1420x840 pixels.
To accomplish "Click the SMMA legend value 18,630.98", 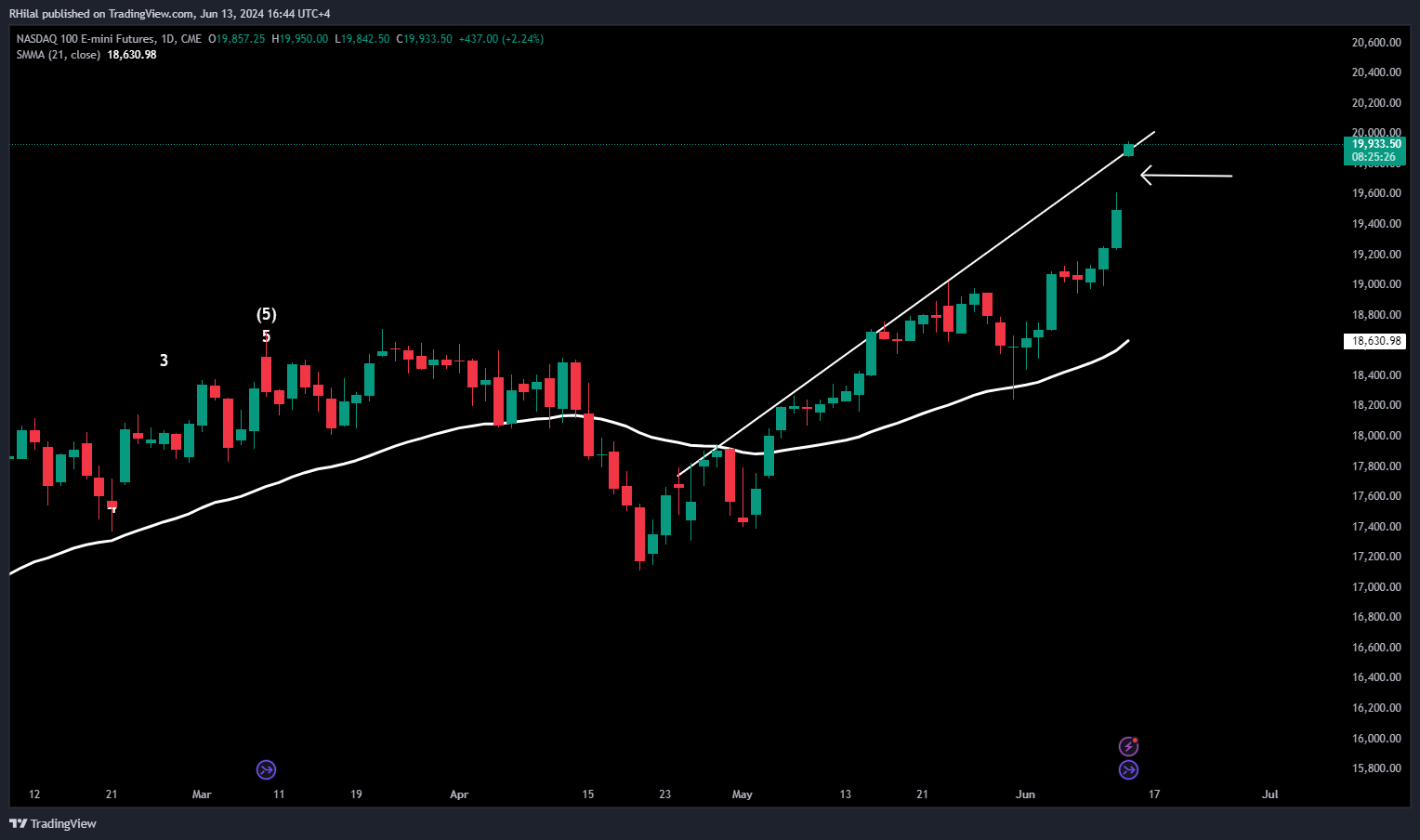I will [132, 55].
